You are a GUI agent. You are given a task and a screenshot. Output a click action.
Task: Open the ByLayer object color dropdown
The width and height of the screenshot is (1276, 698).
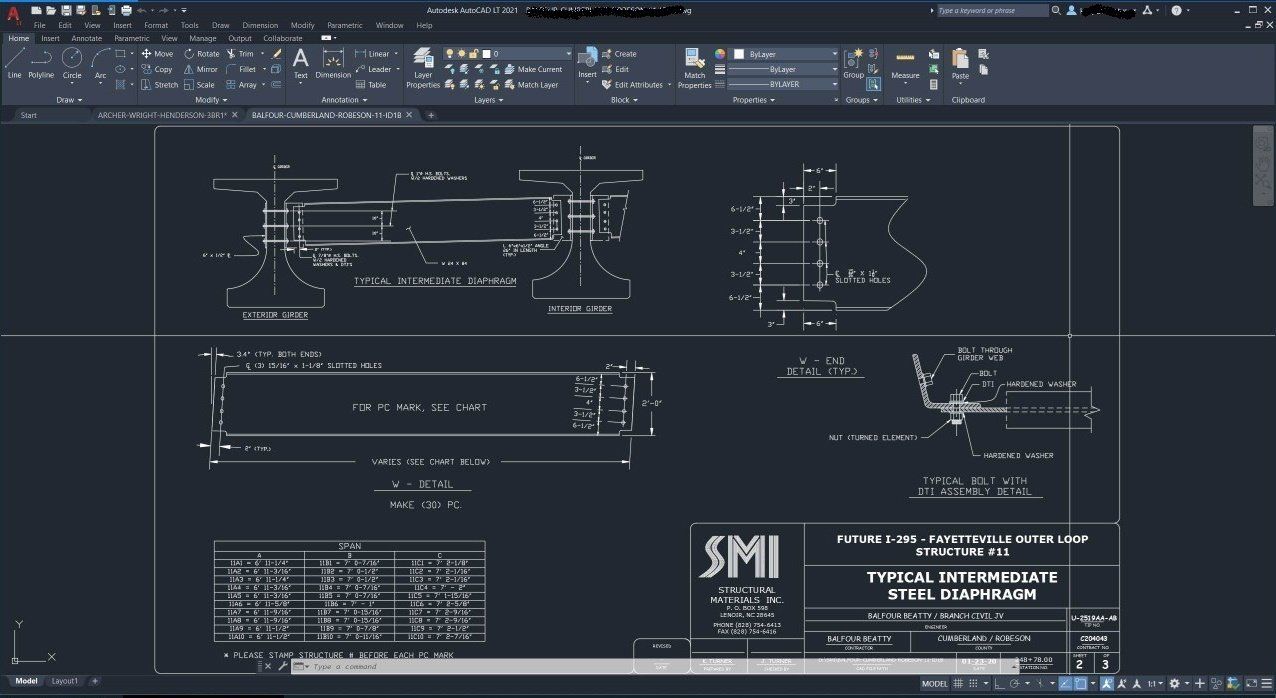[x=785, y=54]
